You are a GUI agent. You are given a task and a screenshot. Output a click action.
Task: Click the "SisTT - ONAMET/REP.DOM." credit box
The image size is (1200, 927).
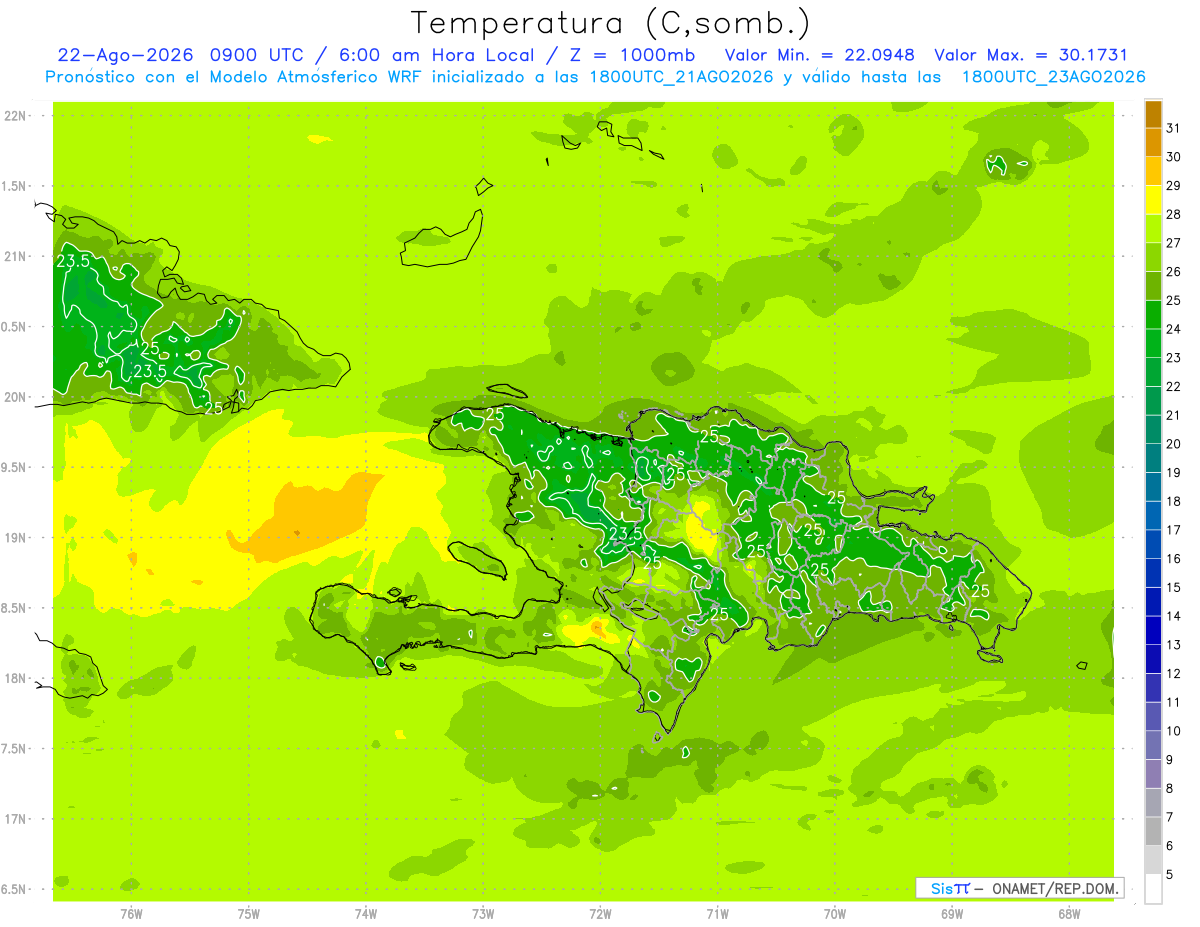pos(1020,888)
